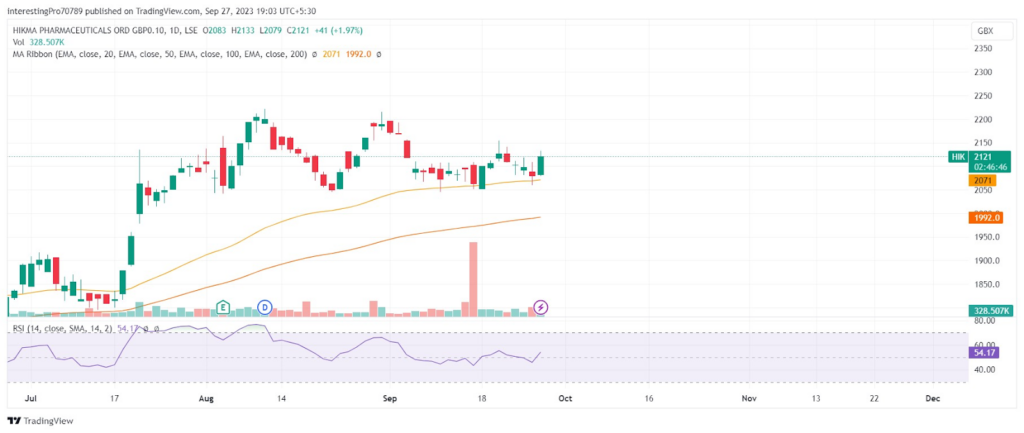Click the HIK symbol tag on price axis
Screen dimensions: 1024x433
[x=957, y=156]
